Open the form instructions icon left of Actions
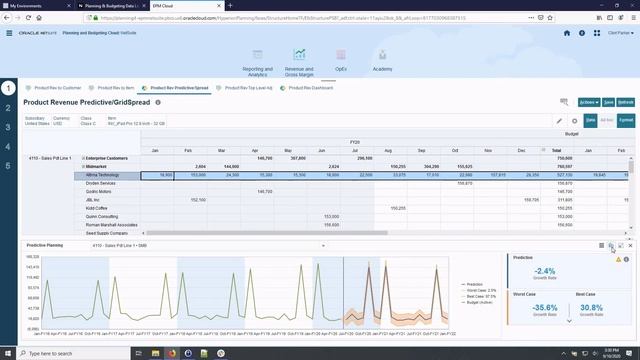Viewport: 640px width, 360px height. tap(564, 102)
